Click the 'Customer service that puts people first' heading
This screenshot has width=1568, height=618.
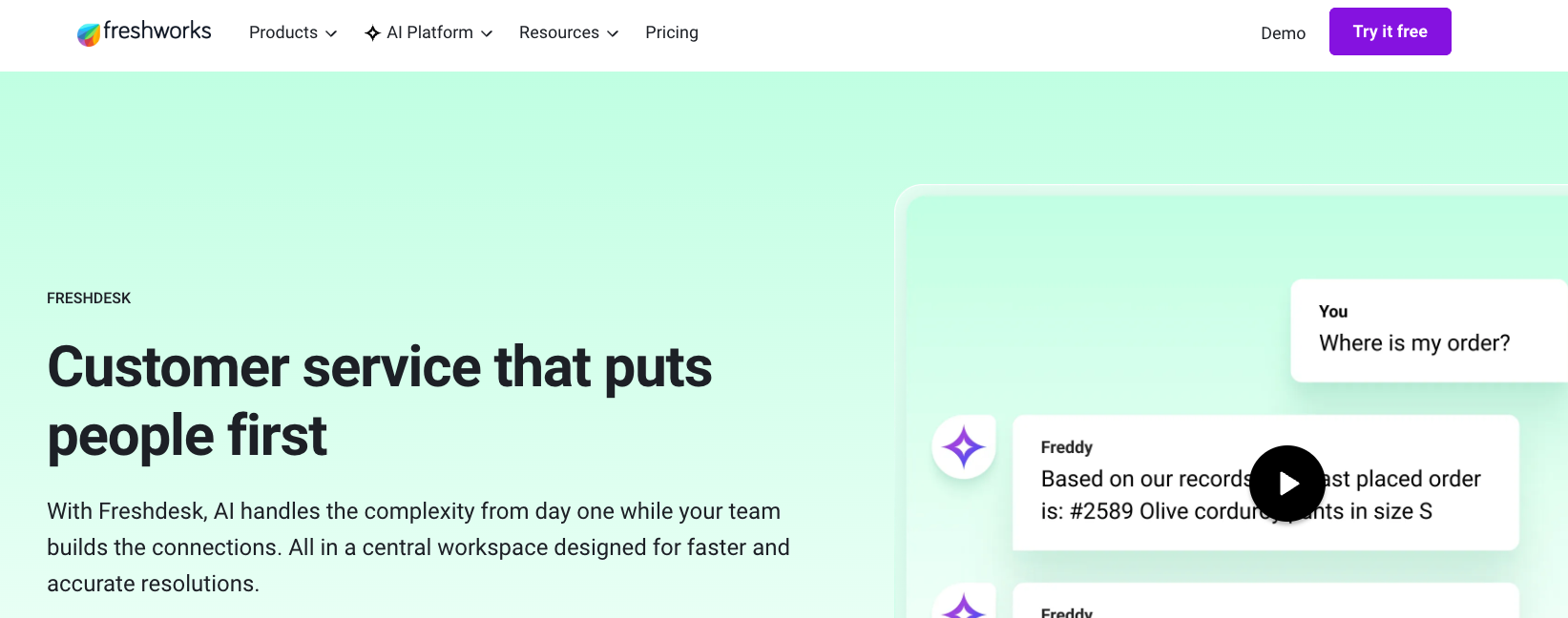click(380, 402)
